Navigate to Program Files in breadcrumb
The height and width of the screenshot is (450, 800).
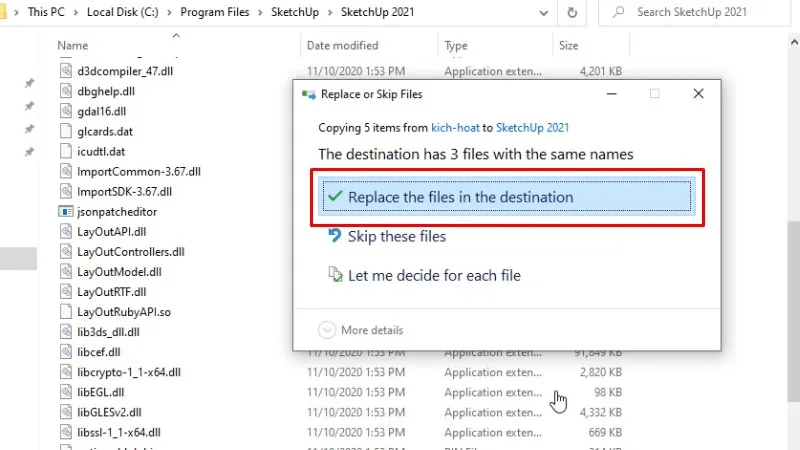[215, 12]
